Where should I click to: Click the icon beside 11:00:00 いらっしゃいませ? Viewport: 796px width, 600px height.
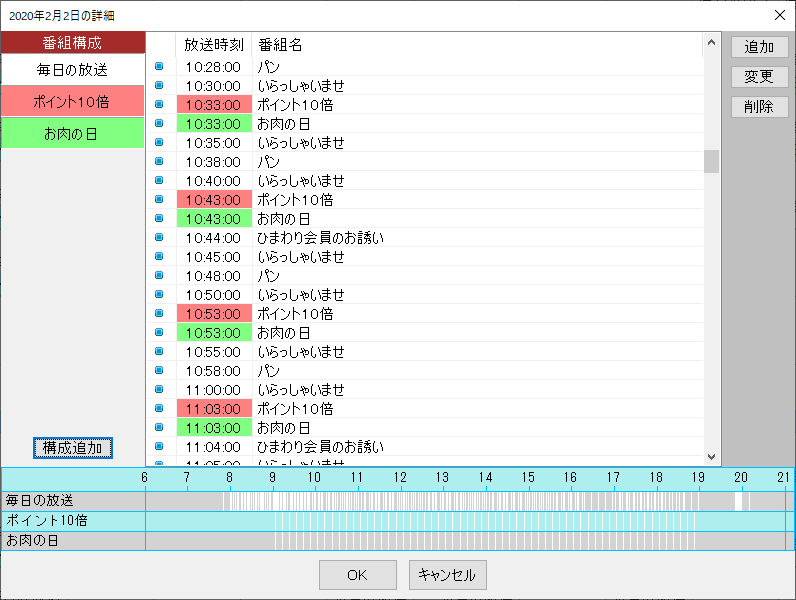click(158, 390)
